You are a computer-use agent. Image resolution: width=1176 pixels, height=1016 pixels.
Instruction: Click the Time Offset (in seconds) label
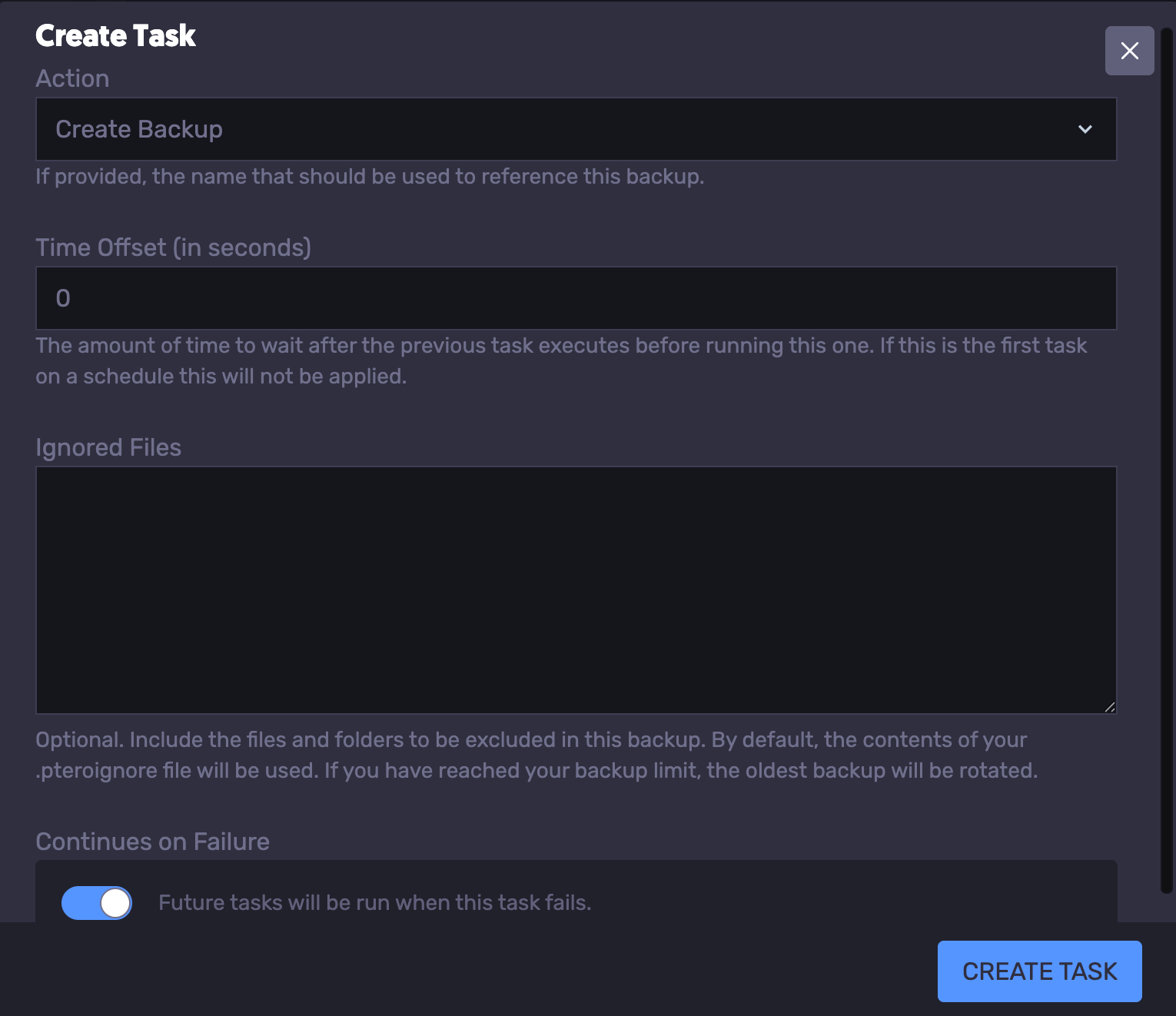pos(173,247)
